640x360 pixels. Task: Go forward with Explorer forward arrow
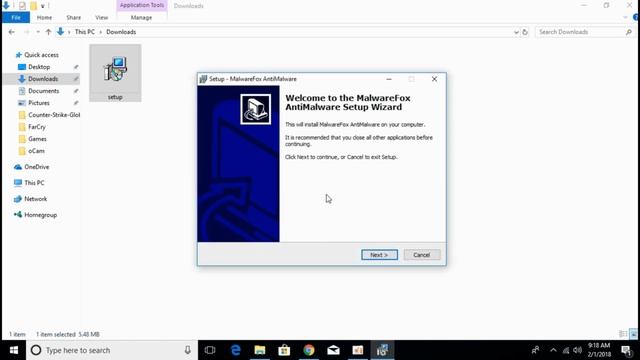tap(26, 32)
